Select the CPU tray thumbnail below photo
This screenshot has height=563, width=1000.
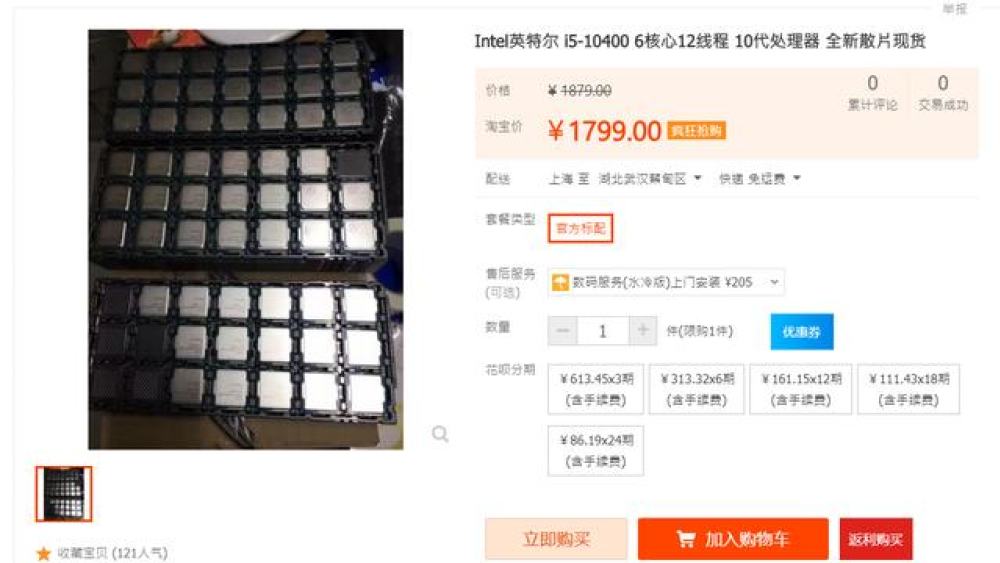point(64,494)
